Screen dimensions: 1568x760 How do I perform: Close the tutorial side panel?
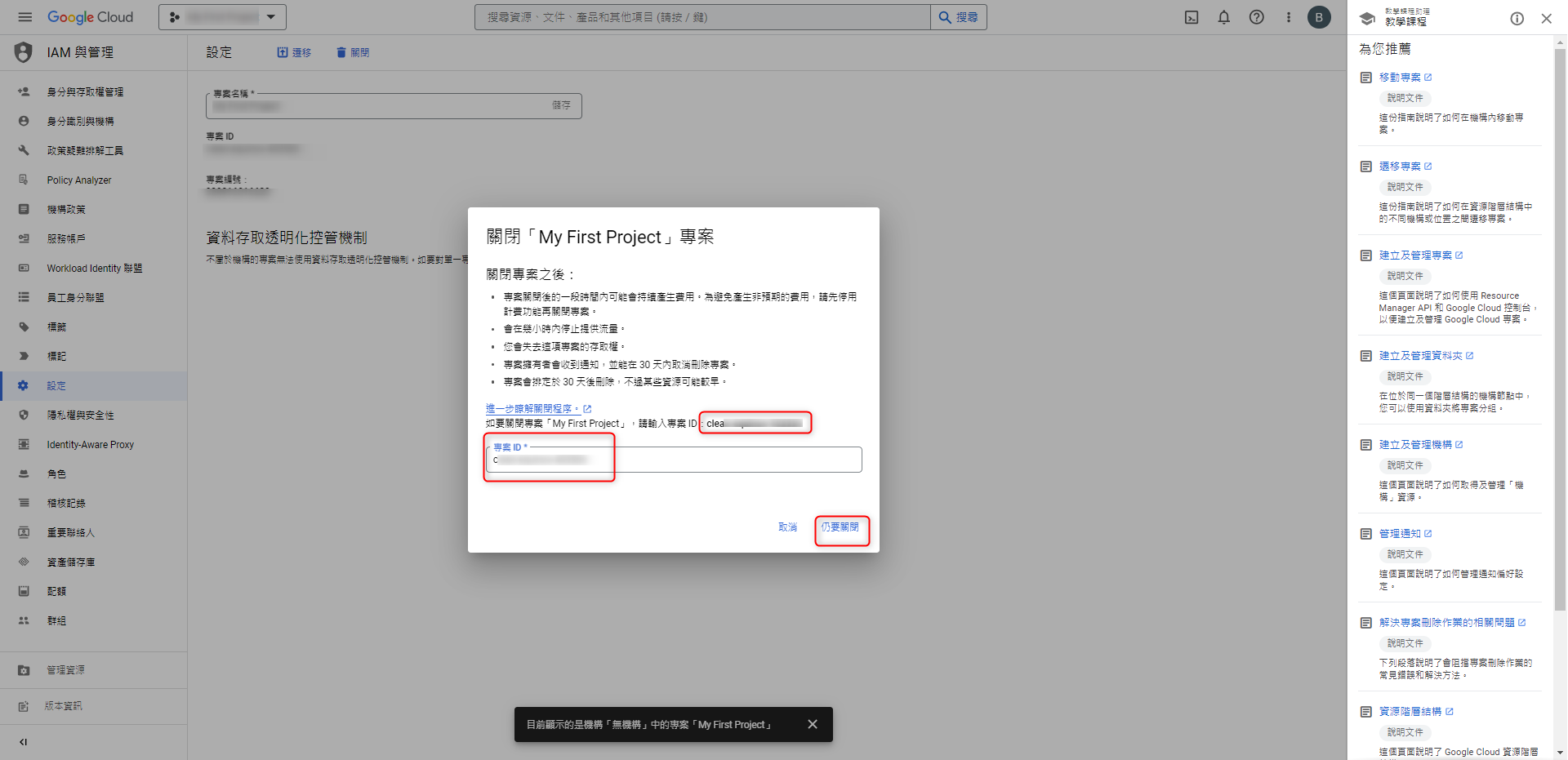1546,18
